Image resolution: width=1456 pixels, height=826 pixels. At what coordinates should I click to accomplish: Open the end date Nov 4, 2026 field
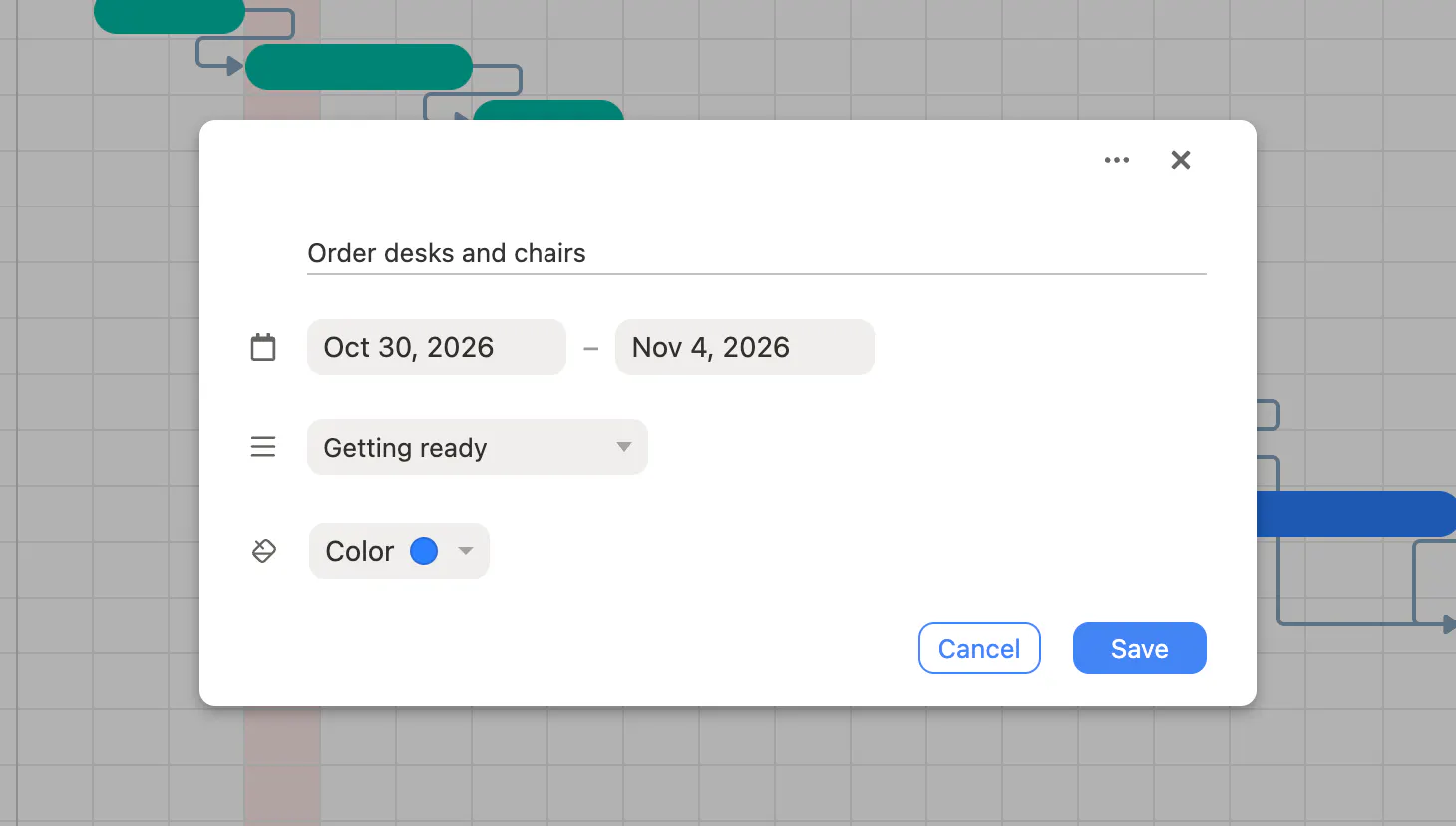745,347
